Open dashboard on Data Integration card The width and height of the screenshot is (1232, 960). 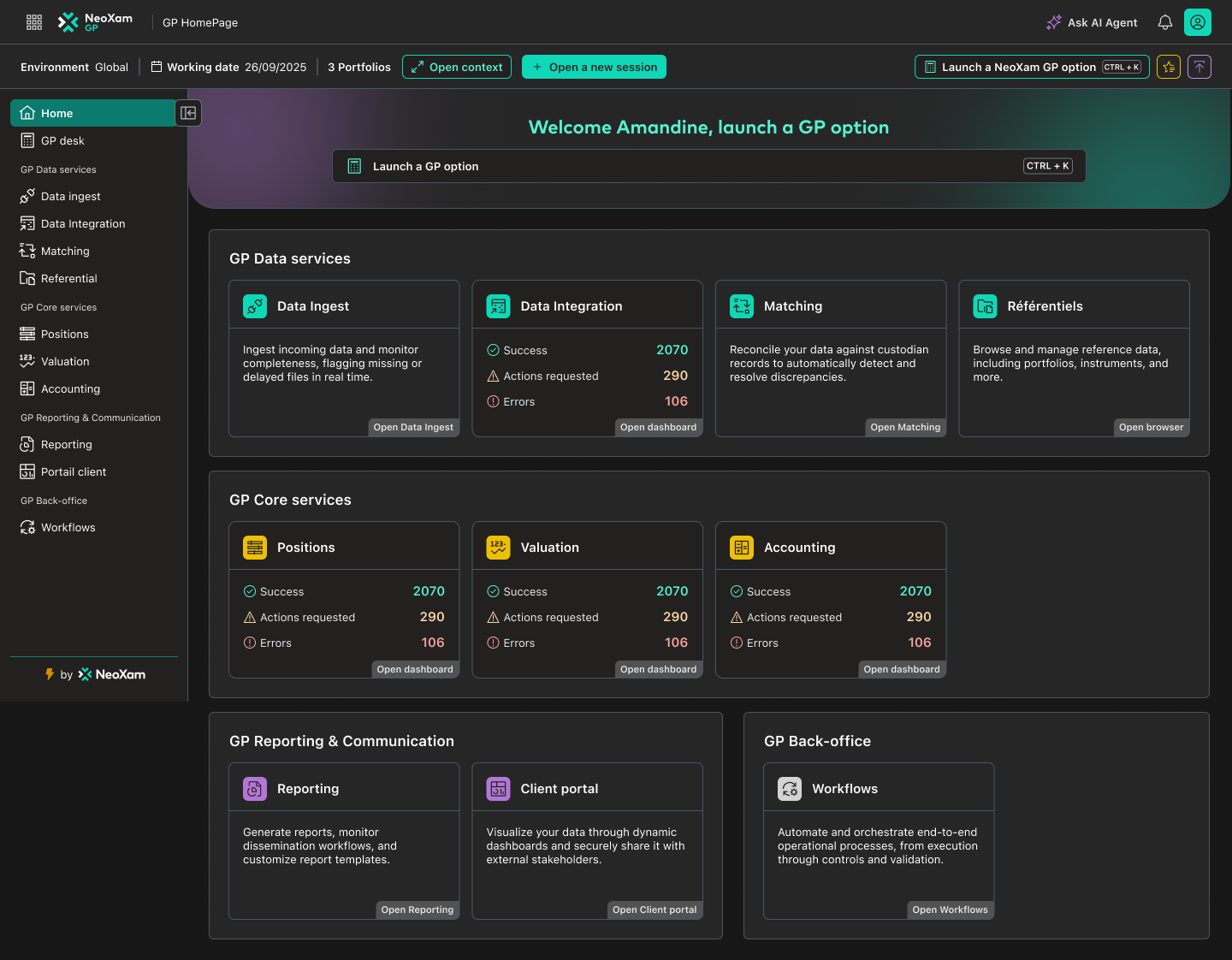(x=658, y=427)
